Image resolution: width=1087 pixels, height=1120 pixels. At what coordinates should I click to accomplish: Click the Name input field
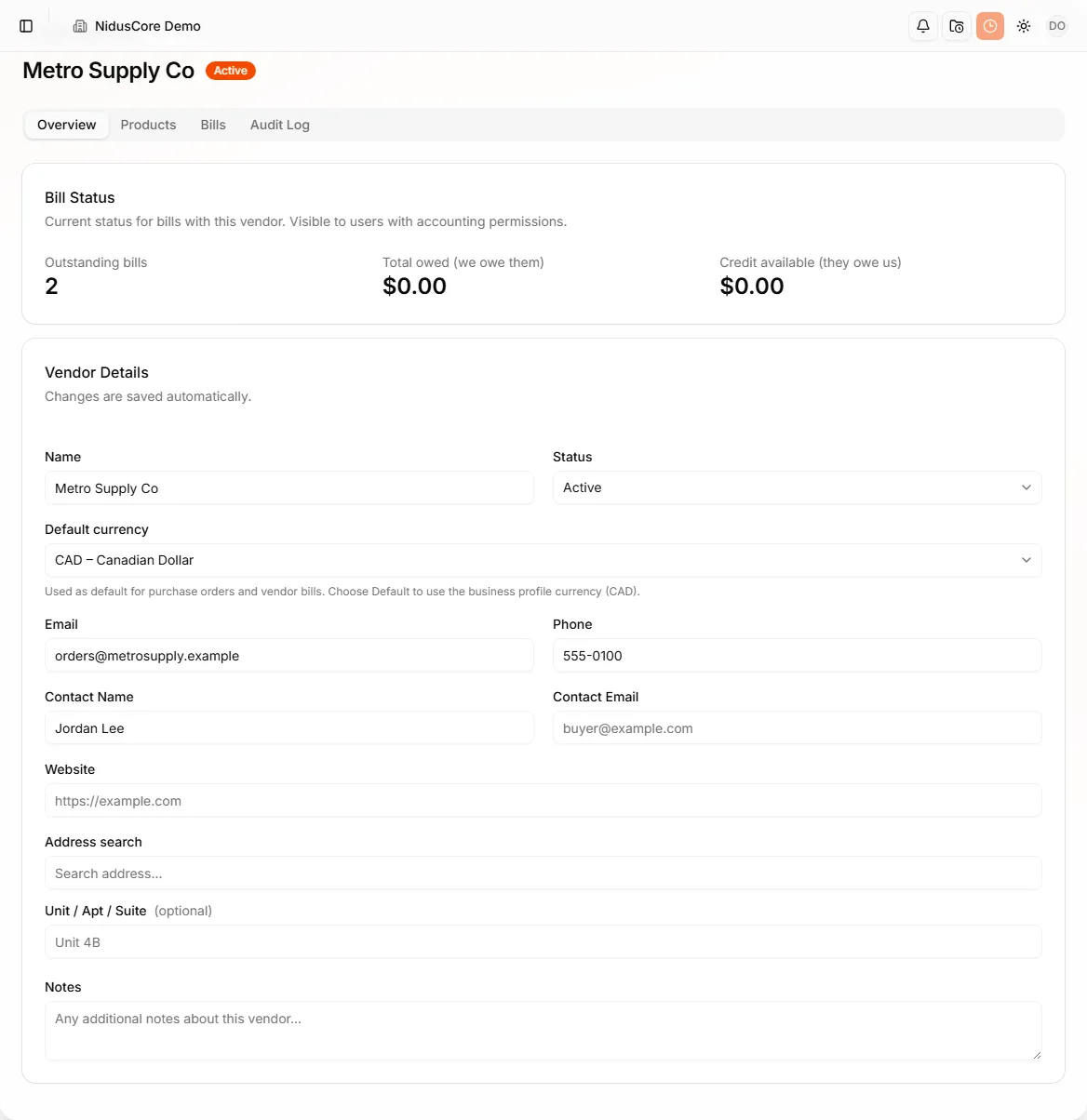[x=289, y=487]
